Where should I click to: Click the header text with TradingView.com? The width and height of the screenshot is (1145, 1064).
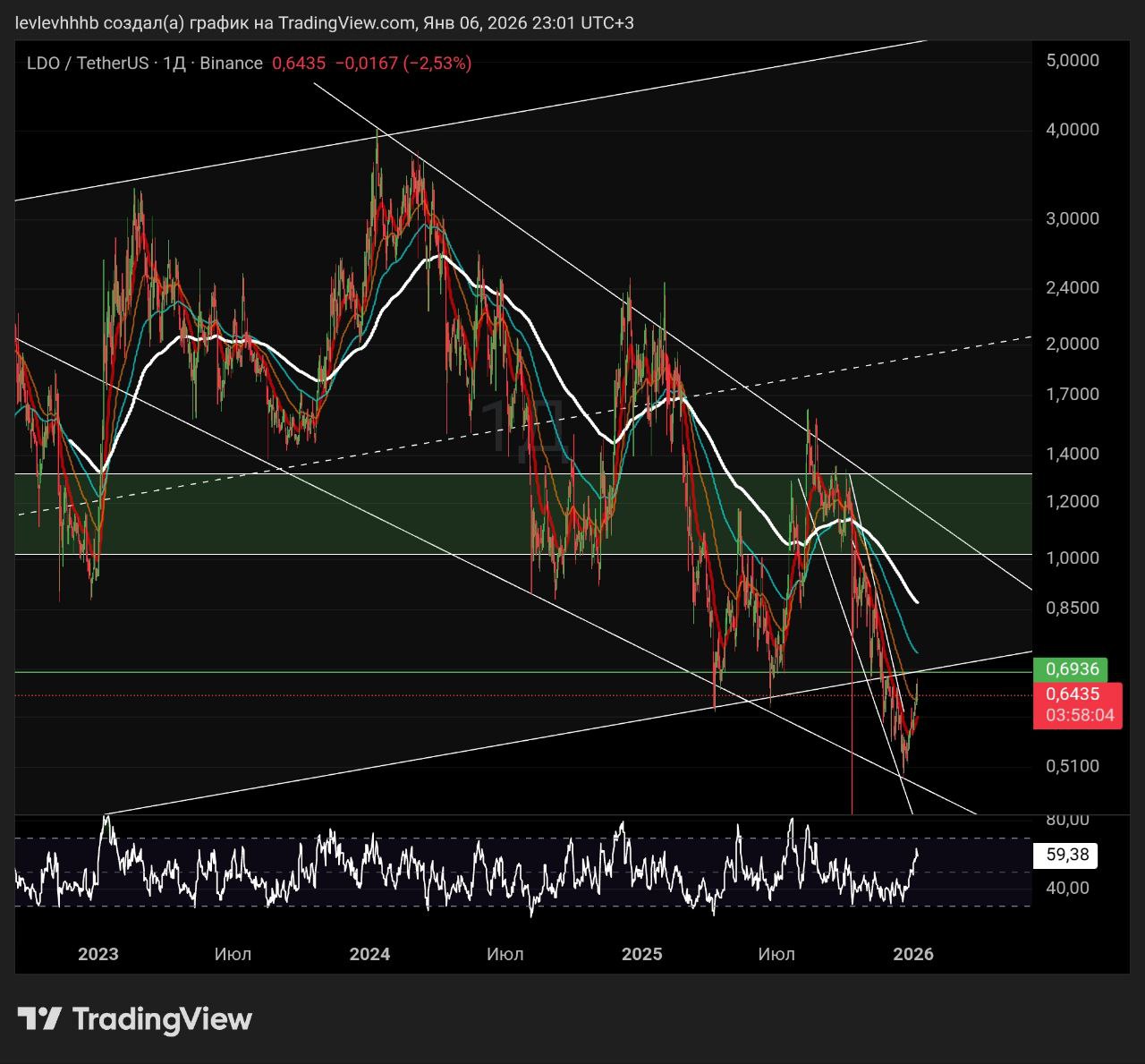[x=324, y=22]
